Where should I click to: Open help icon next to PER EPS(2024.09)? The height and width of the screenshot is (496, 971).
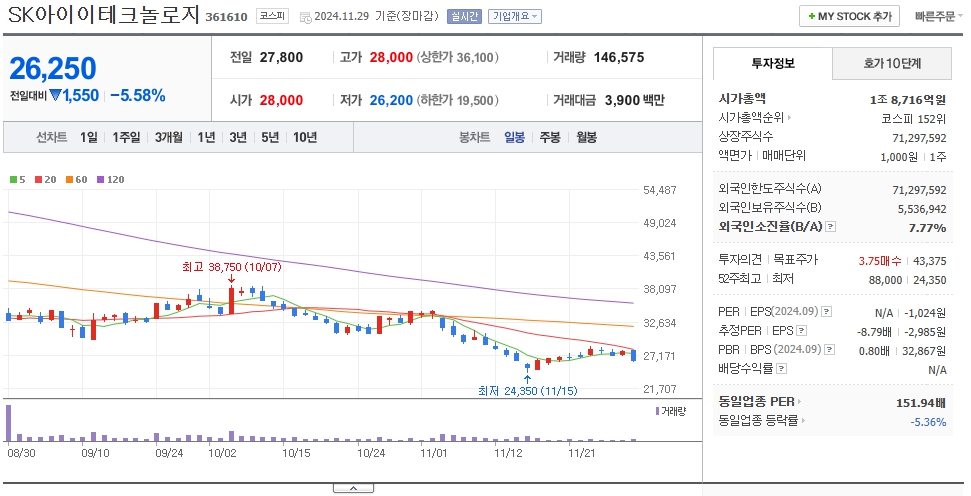[827, 311]
